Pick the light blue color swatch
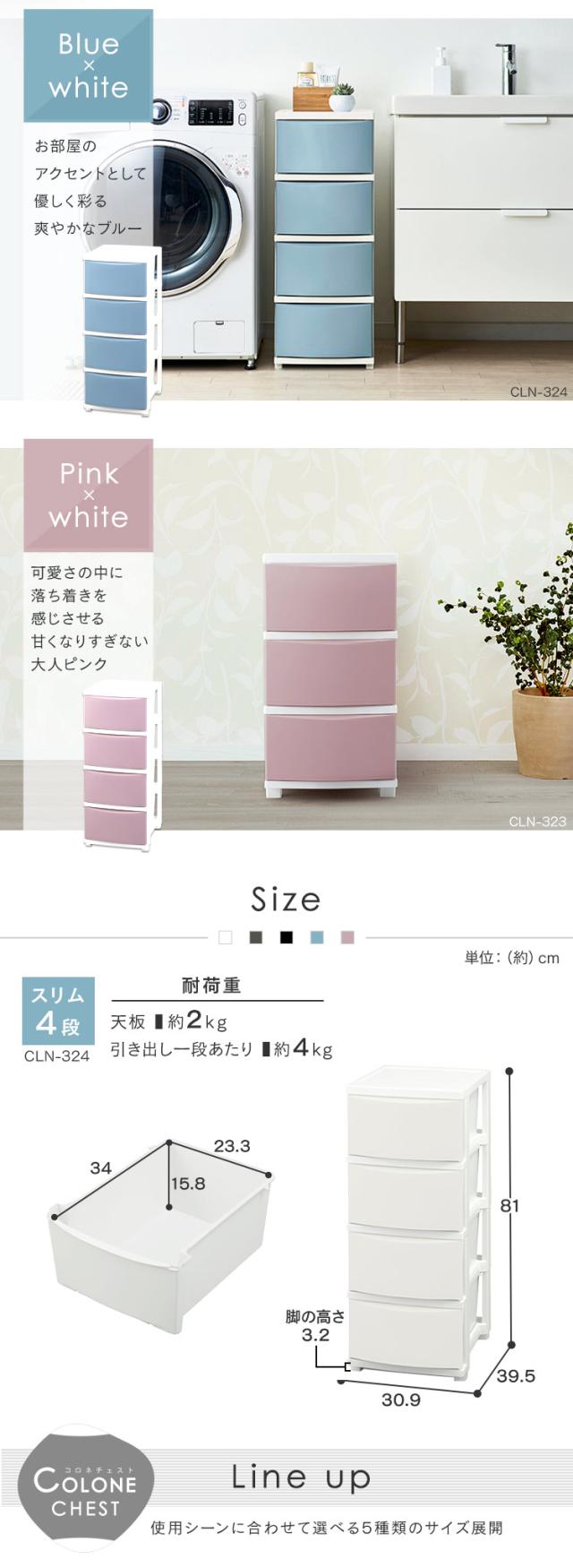 coord(317,937)
